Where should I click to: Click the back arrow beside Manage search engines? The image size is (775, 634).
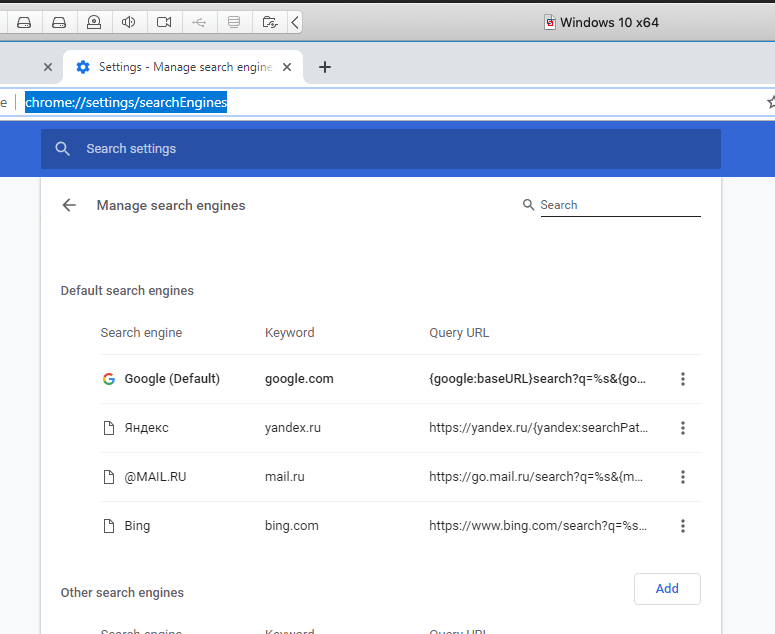69,205
